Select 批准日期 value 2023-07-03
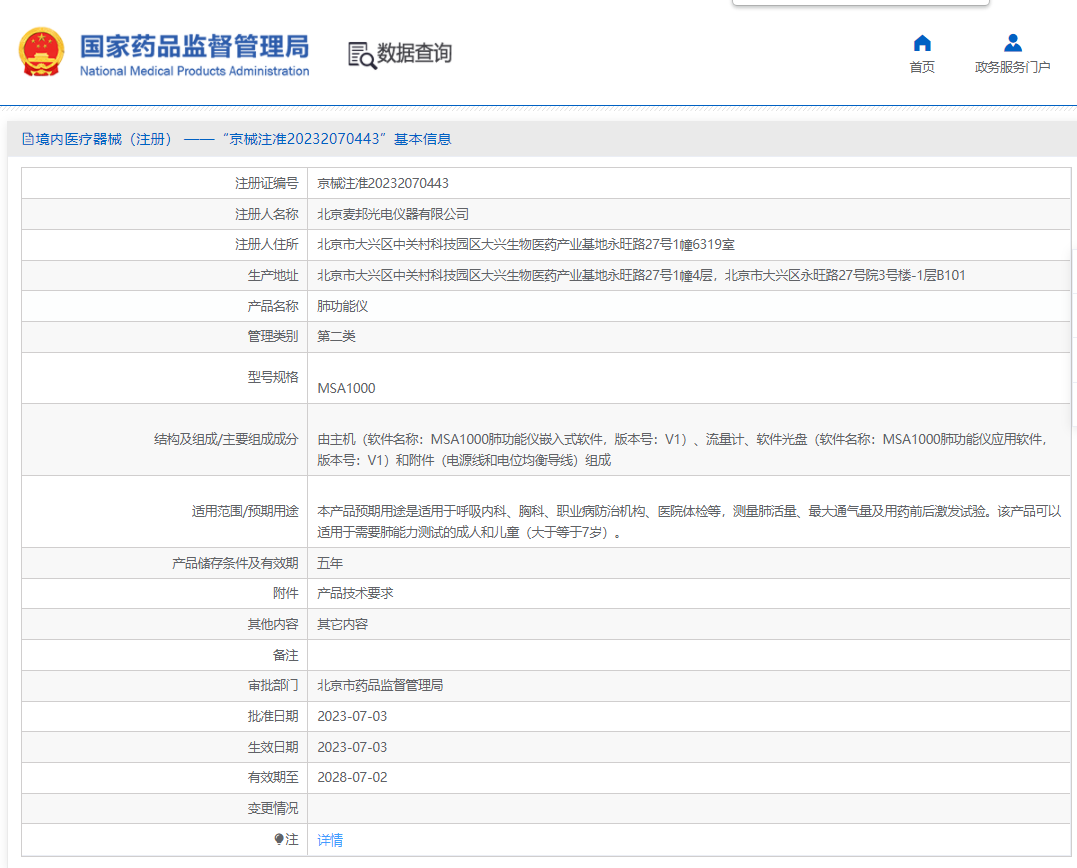This screenshot has height=868, width=1077. pyautogui.click(x=352, y=716)
